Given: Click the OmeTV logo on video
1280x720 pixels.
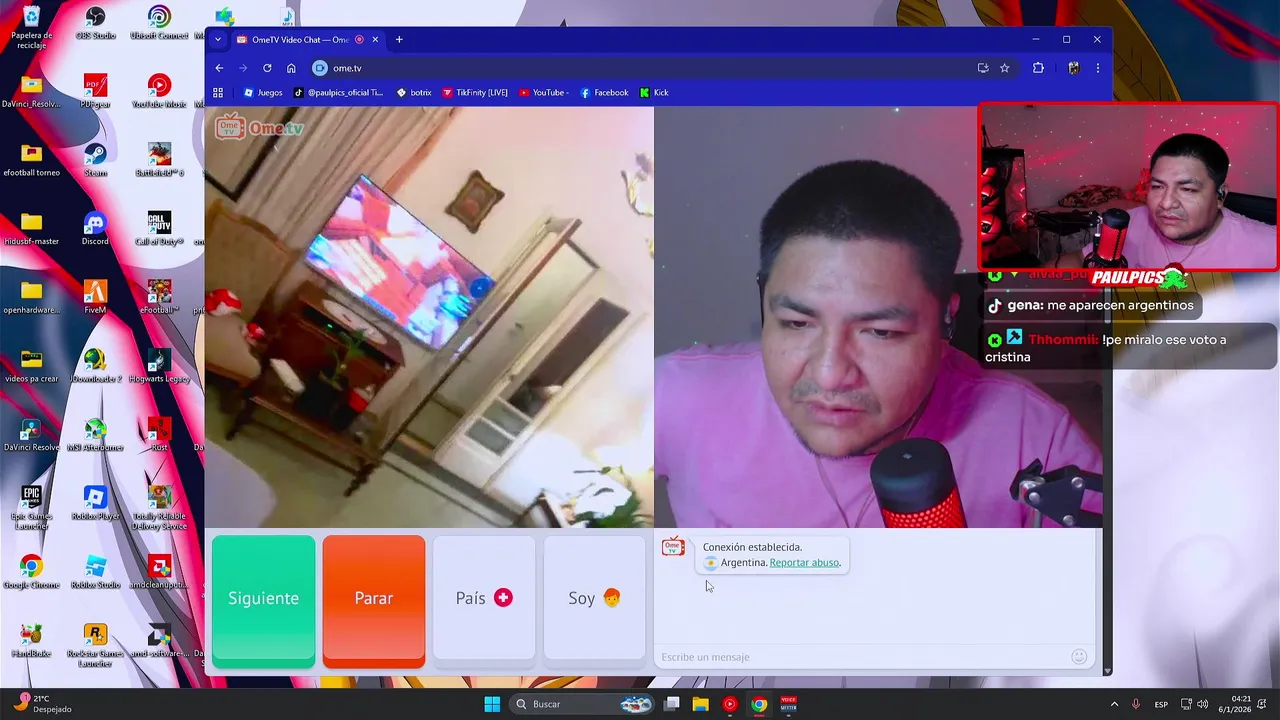Looking at the screenshot, I should pyautogui.click(x=259, y=127).
